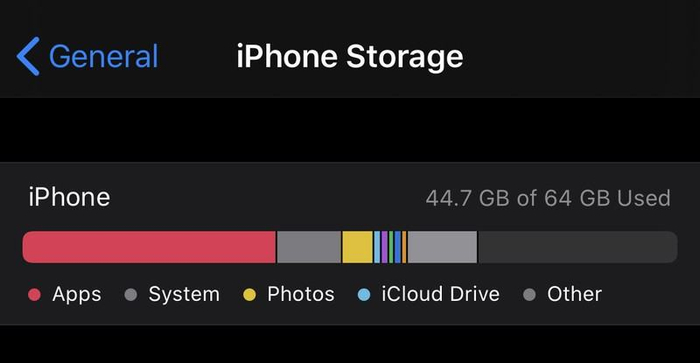Screen dimensions: 700x363
Task: Select the light gray Other bar segment
Action: [442, 247]
